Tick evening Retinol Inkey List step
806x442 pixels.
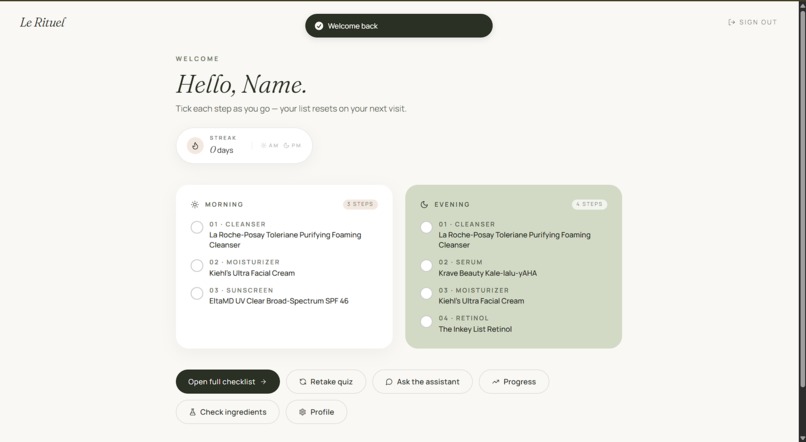pos(426,322)
